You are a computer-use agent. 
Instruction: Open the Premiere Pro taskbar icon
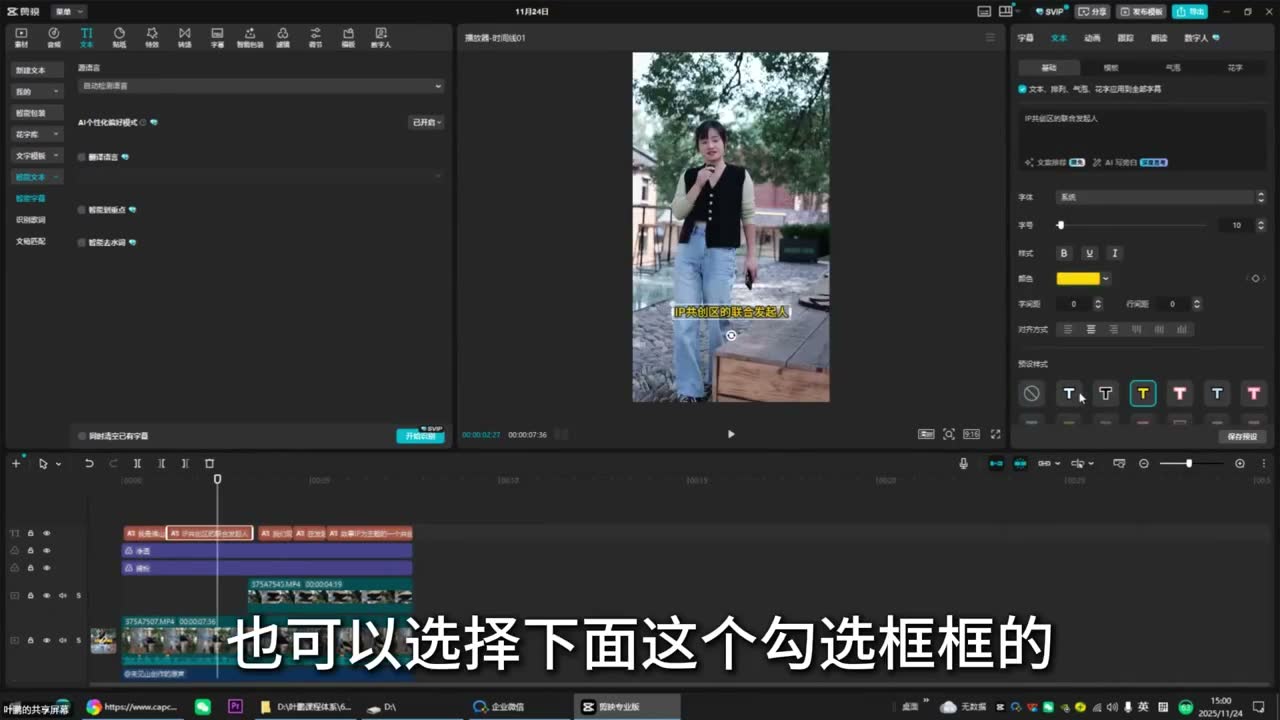(236, 707)
